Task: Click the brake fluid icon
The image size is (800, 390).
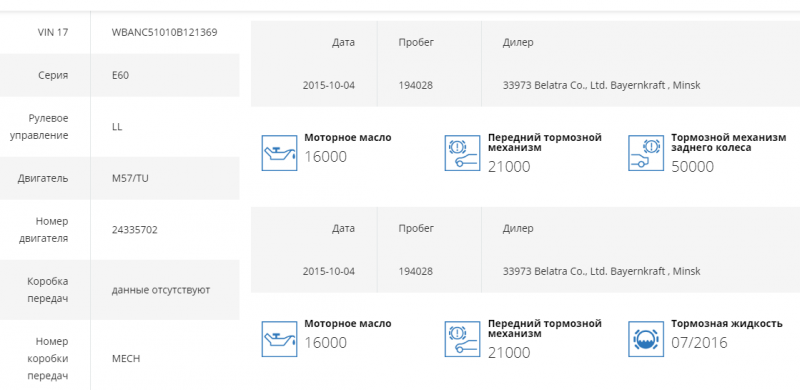Action: tap(646, 338)
